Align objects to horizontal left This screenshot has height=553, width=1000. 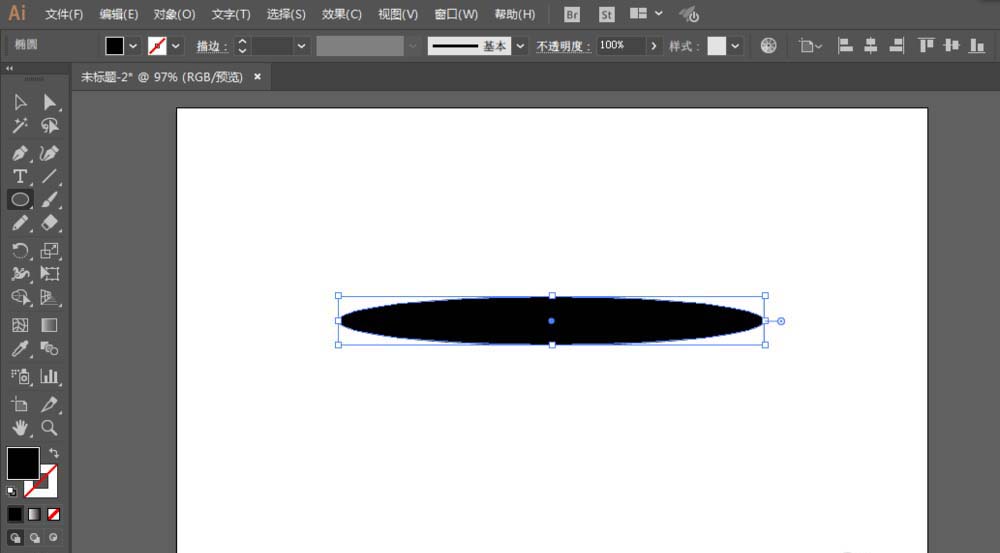[x=845, y=45]
